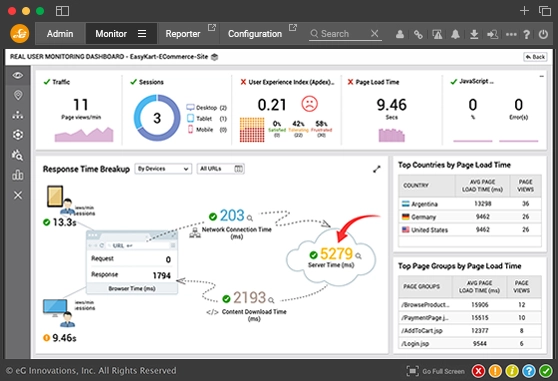Filter by yellow minor alarm icon
Image resolution: width=558 pixels, height=381 pixels.
pyautogui.click(x=512, y=371)
